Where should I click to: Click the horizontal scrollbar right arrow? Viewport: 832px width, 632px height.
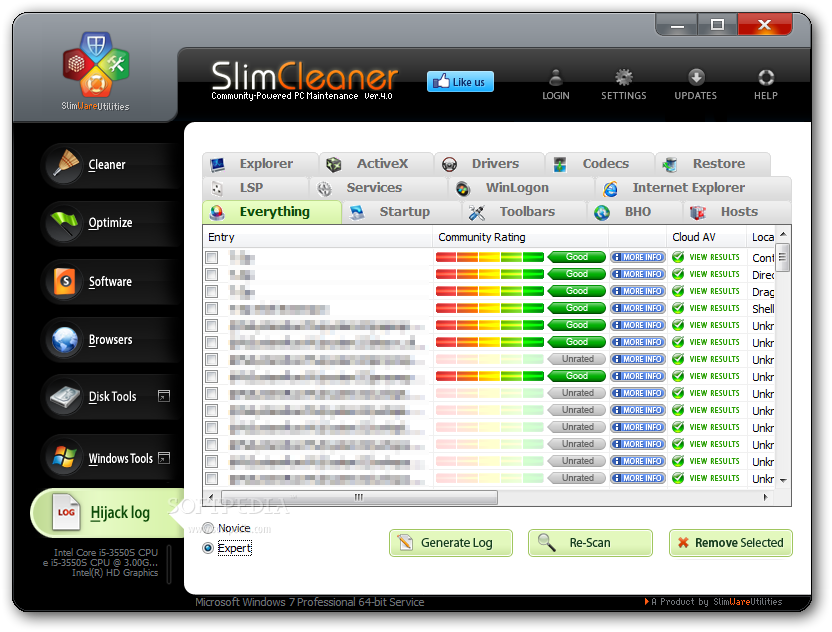pyautogui.click(x=766, y=498)
